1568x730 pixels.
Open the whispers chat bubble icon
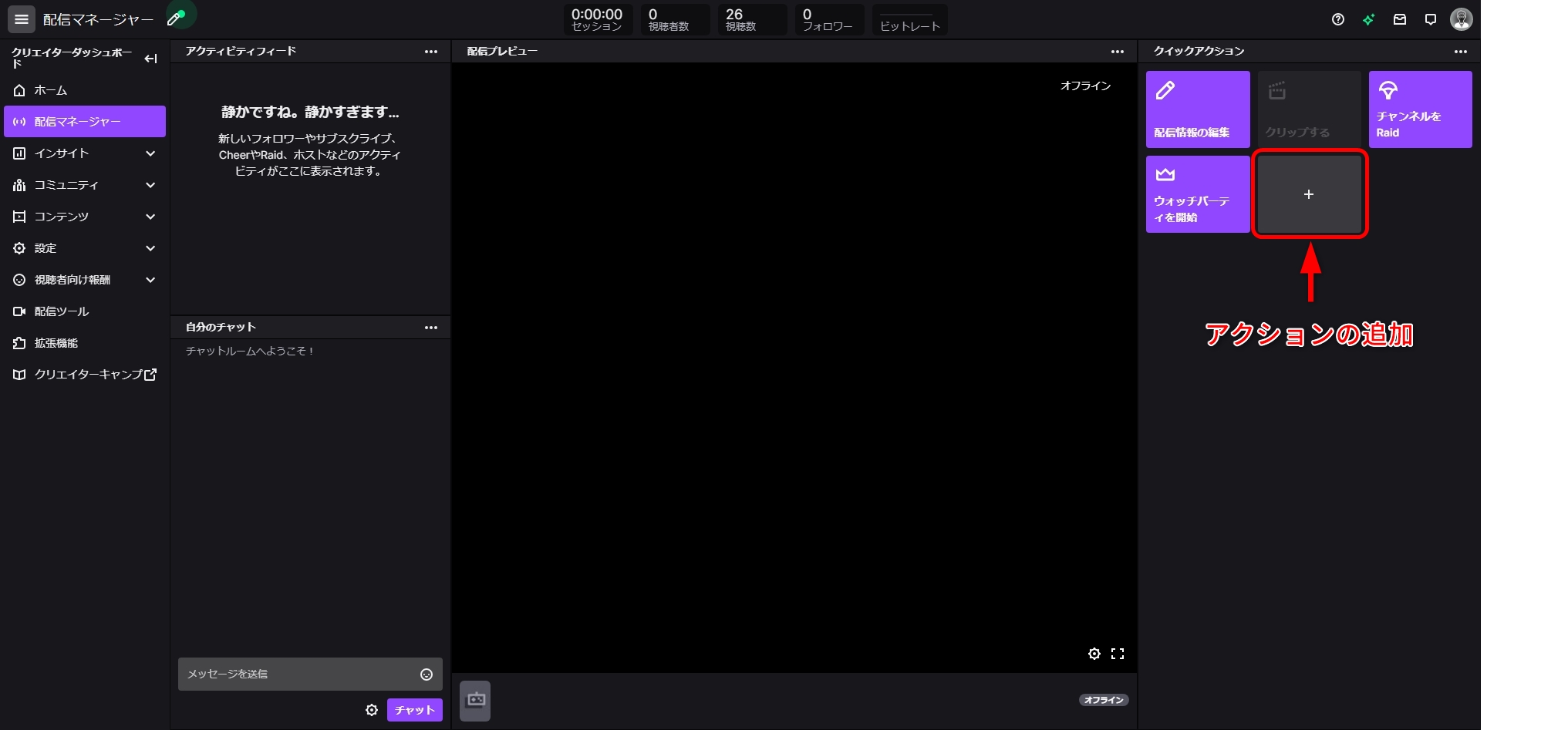pyautogui.click(x=1431, y=19)
